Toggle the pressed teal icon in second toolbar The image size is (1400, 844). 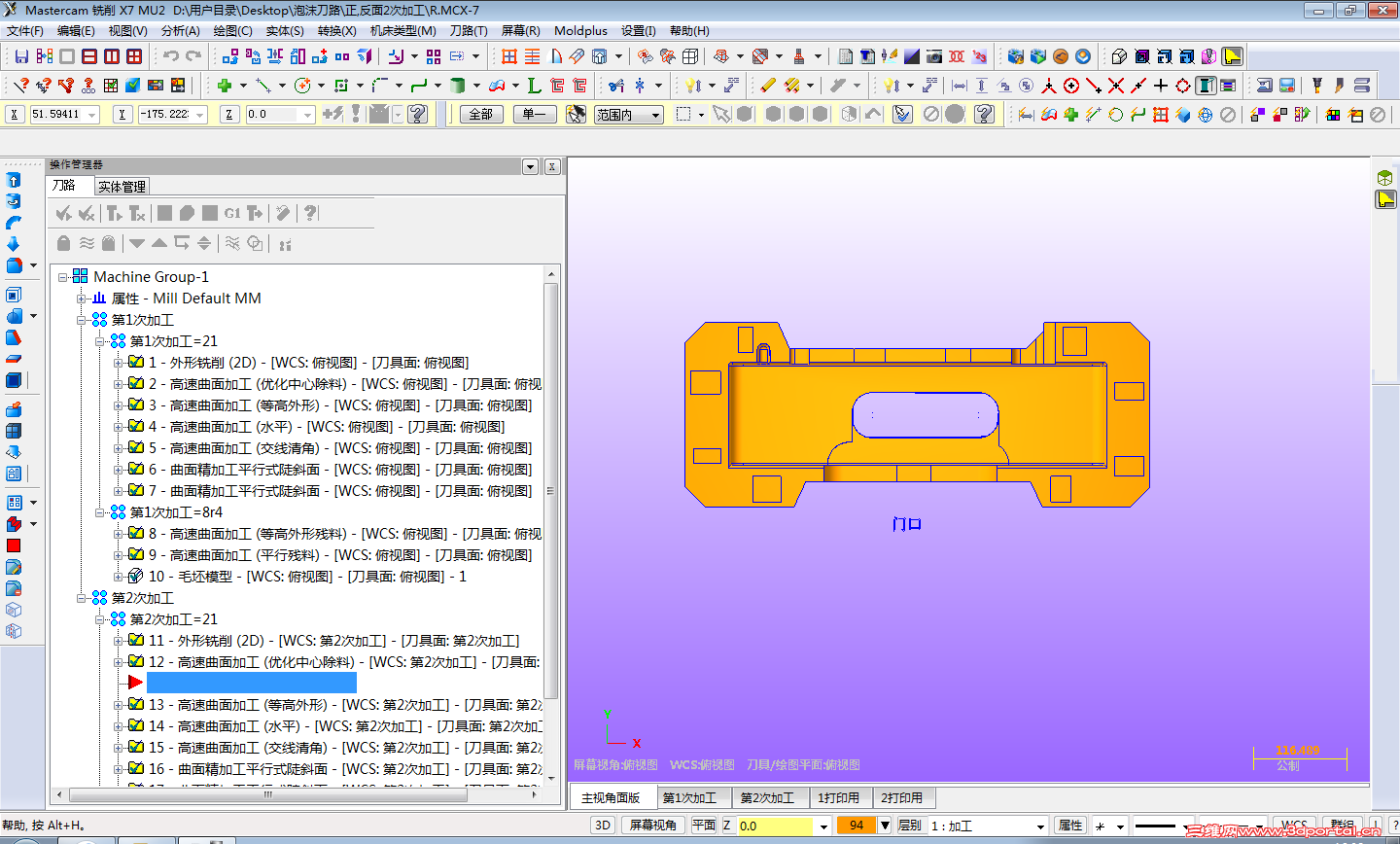1206,86
